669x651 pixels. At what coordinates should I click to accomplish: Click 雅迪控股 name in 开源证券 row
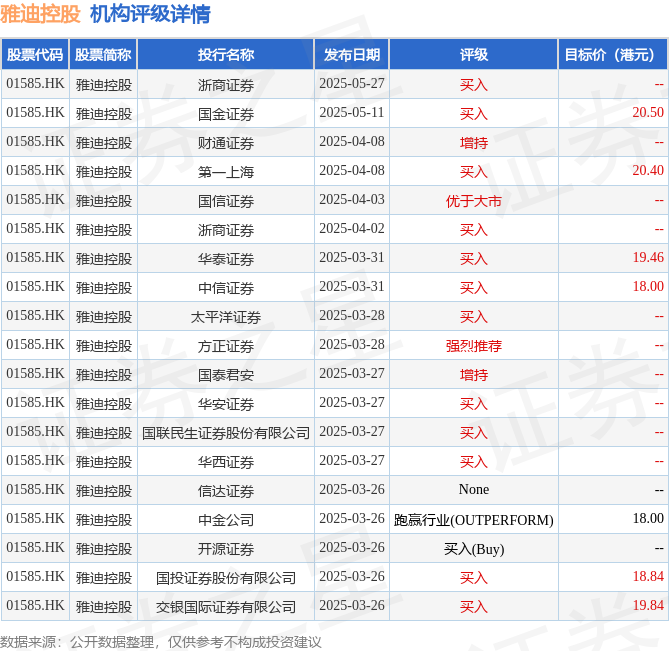[x=104, y=549]
